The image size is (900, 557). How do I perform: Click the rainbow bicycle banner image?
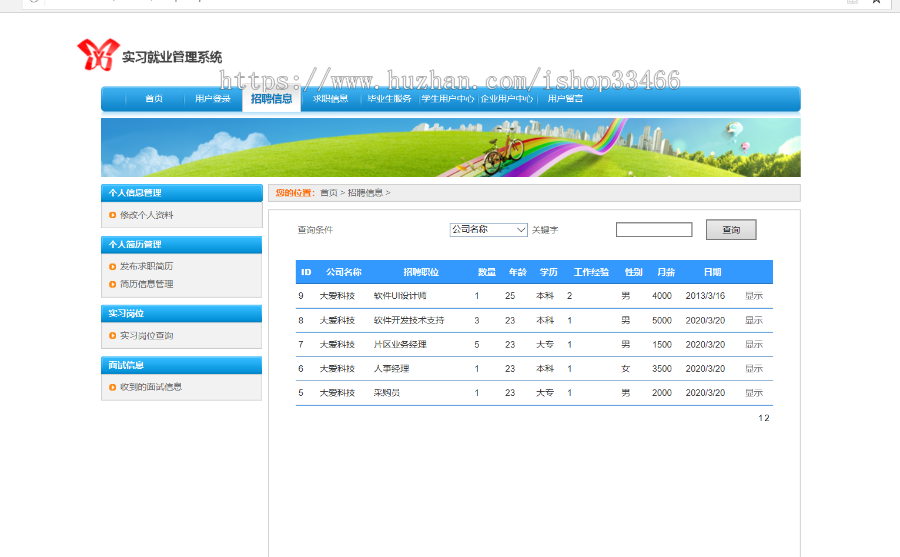point(451,148)
